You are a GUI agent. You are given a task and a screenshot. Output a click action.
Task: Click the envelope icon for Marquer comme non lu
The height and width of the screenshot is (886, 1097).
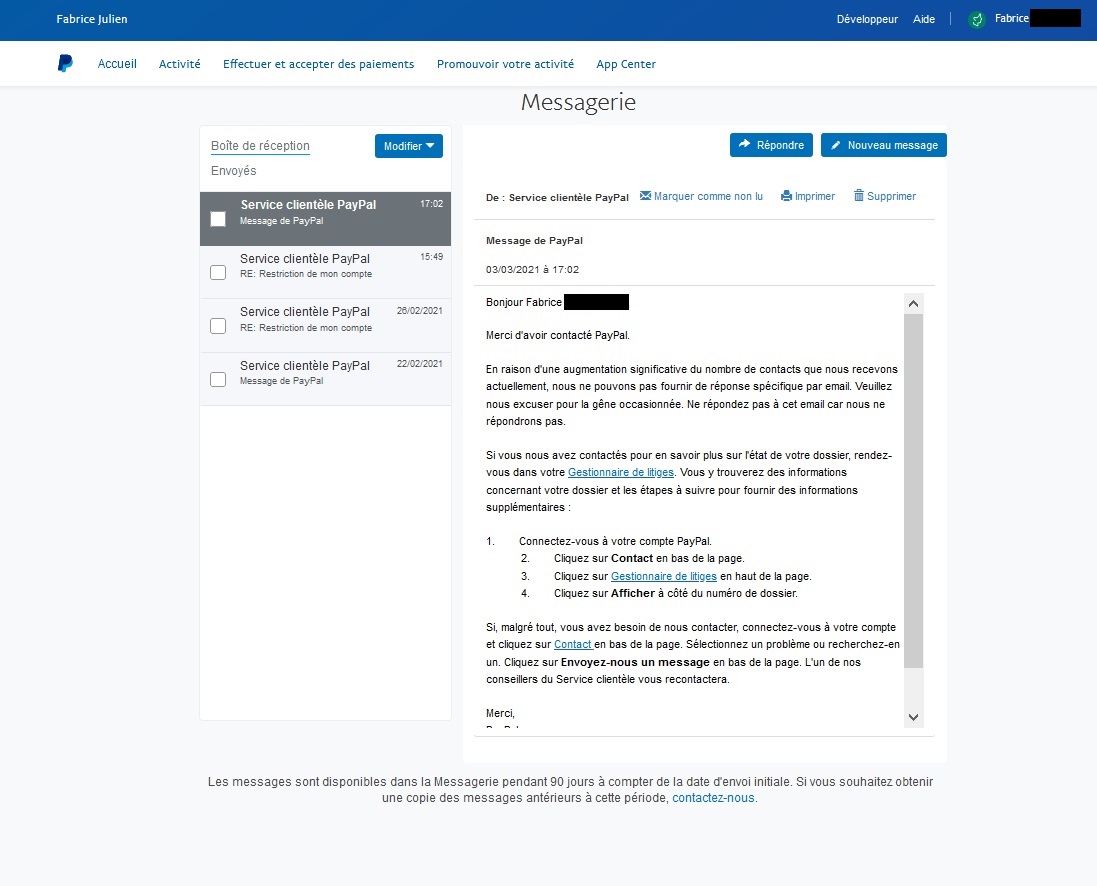click(x=645, y=195)
